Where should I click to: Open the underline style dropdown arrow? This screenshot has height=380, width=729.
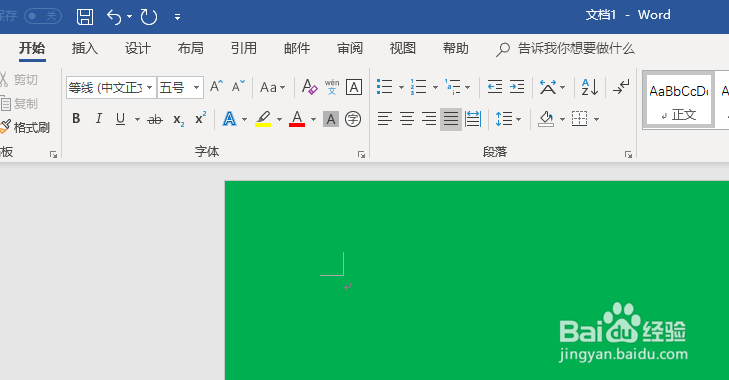click(137, 120)
